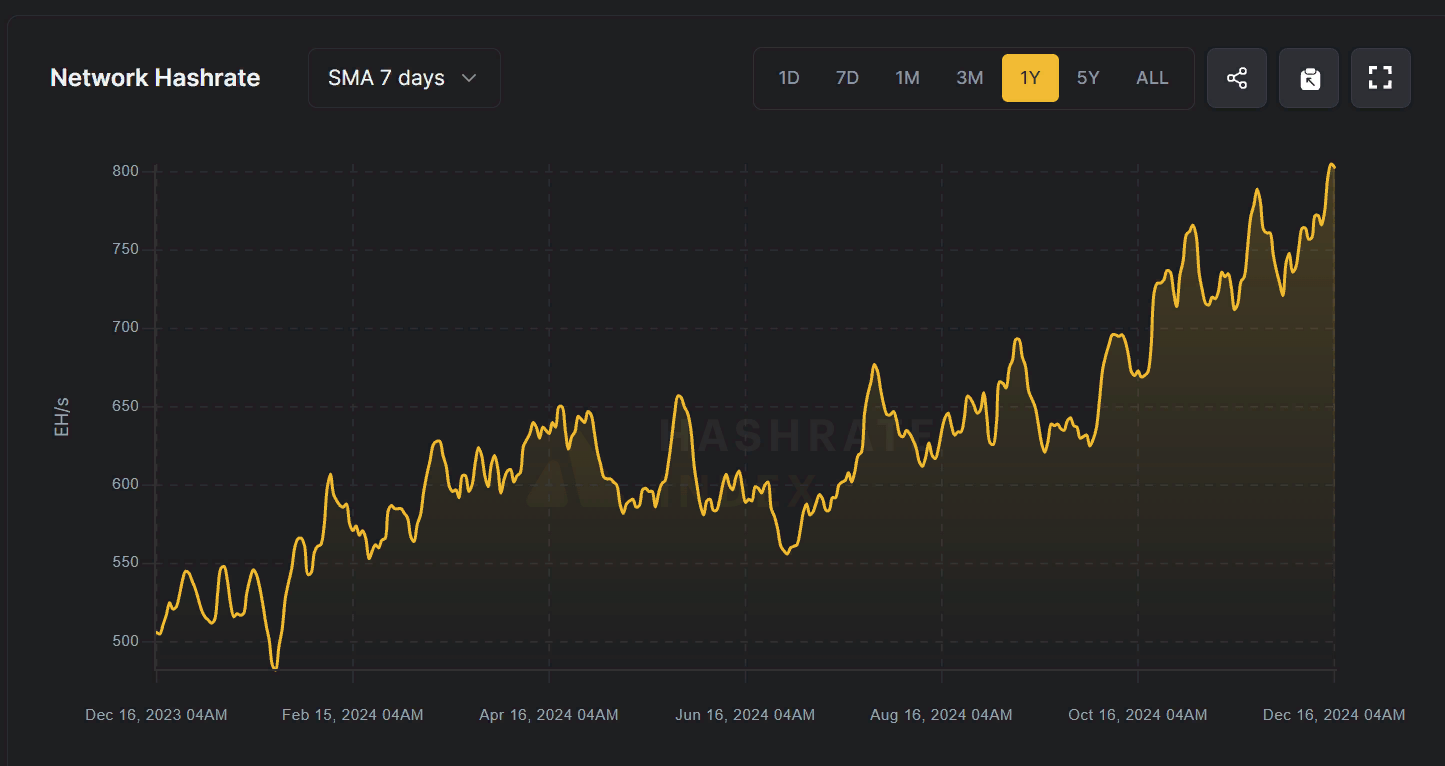Click the 600 y-axis label

125,485
